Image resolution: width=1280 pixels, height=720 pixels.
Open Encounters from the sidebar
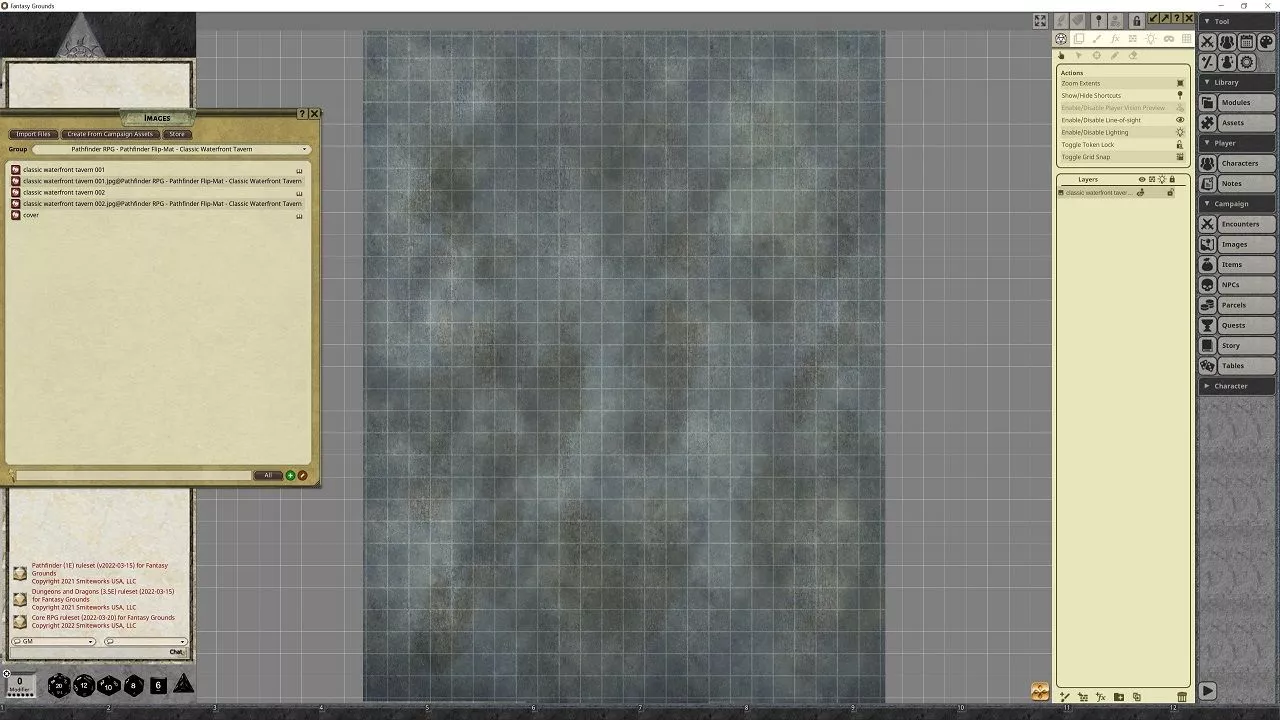(1237, 224)
